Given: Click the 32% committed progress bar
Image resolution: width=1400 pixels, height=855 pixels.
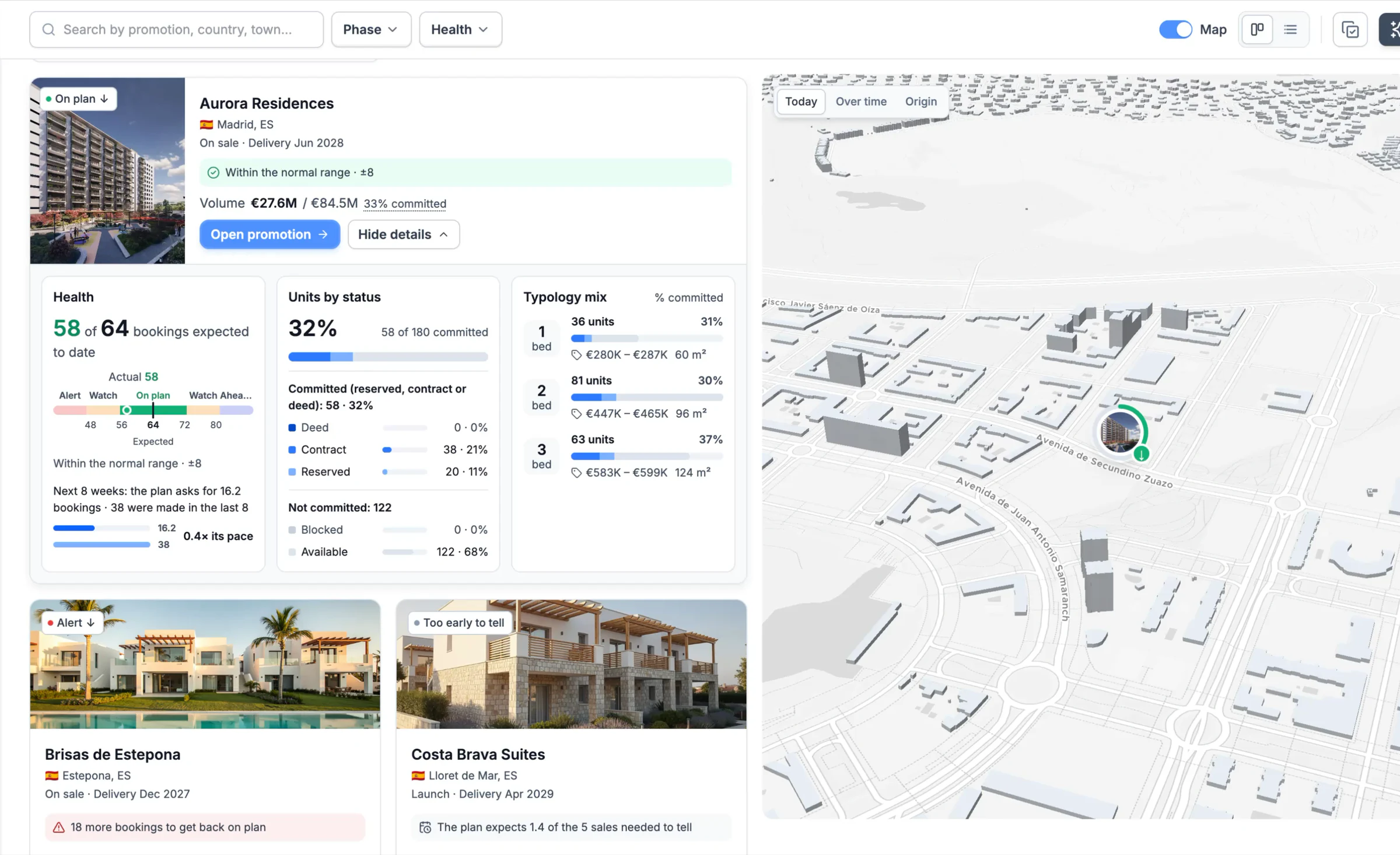Looking at the screenshot, I should [388, 357].
